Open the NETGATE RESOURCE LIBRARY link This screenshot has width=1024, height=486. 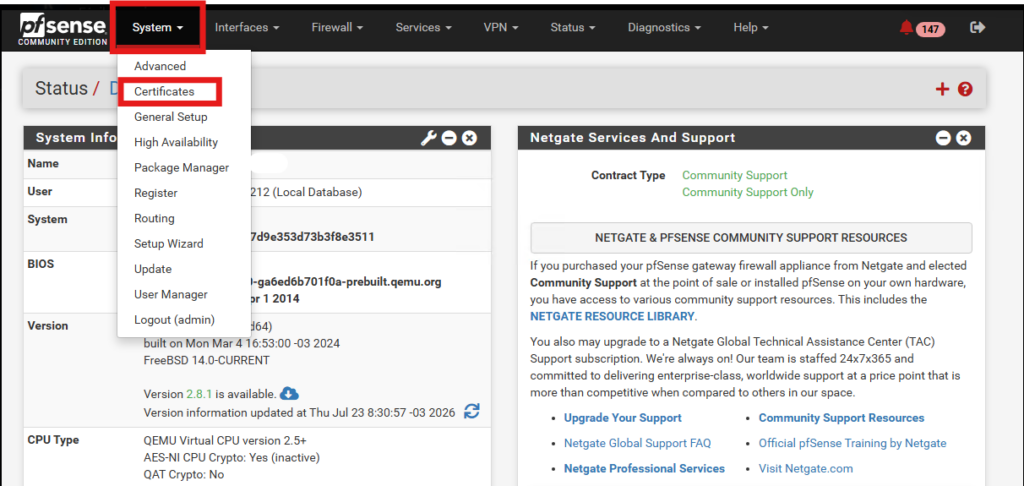(x=613, y=316)
